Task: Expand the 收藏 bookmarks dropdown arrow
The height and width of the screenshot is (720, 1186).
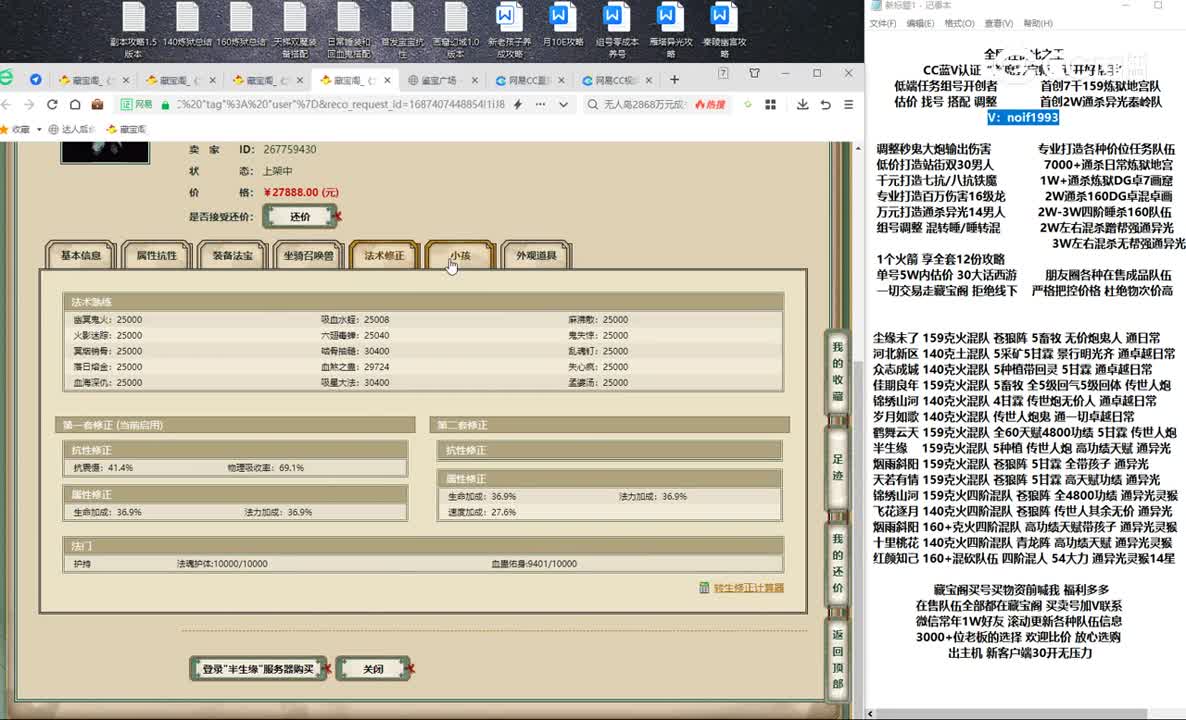Action: pos(39,129)
